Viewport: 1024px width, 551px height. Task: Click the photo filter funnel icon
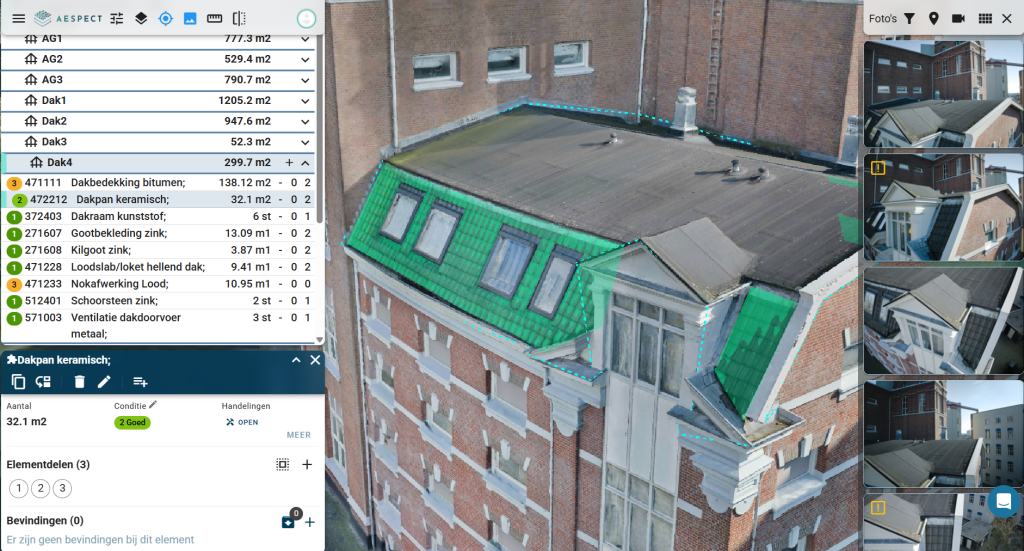[909, 18]
